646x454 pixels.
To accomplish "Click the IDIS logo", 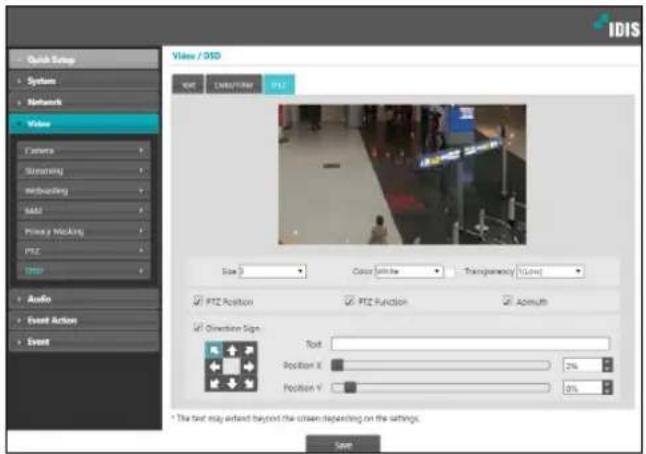I will 617,26.
